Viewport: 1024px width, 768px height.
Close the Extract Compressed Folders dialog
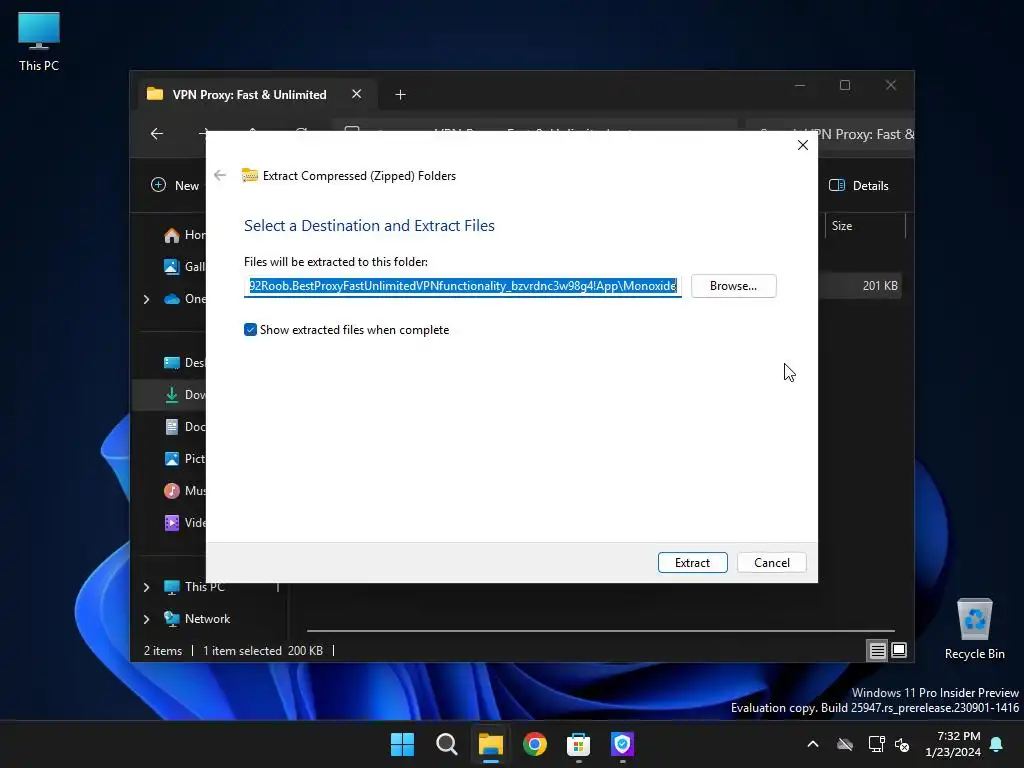tap(803, 145)
